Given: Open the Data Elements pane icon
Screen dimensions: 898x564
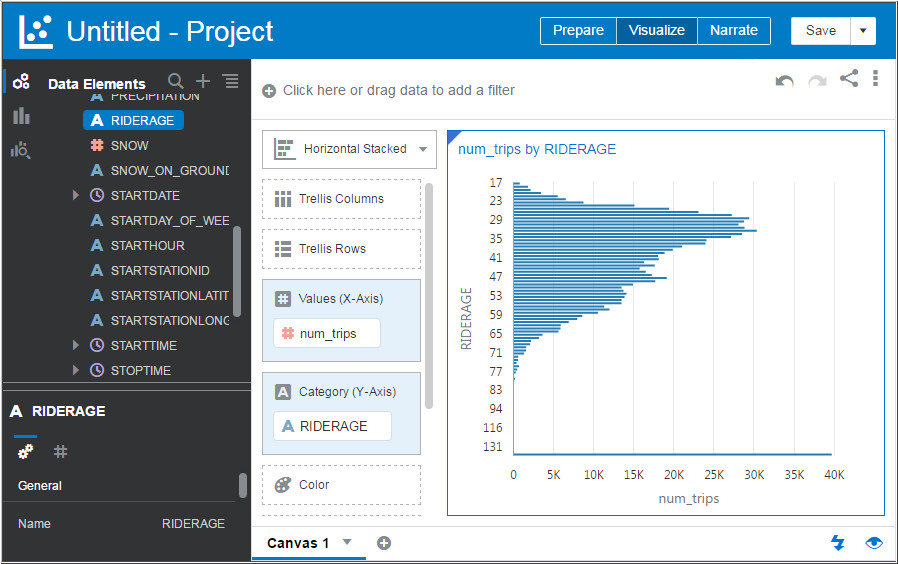Looking at the screenshot, I should coord(21,83).
